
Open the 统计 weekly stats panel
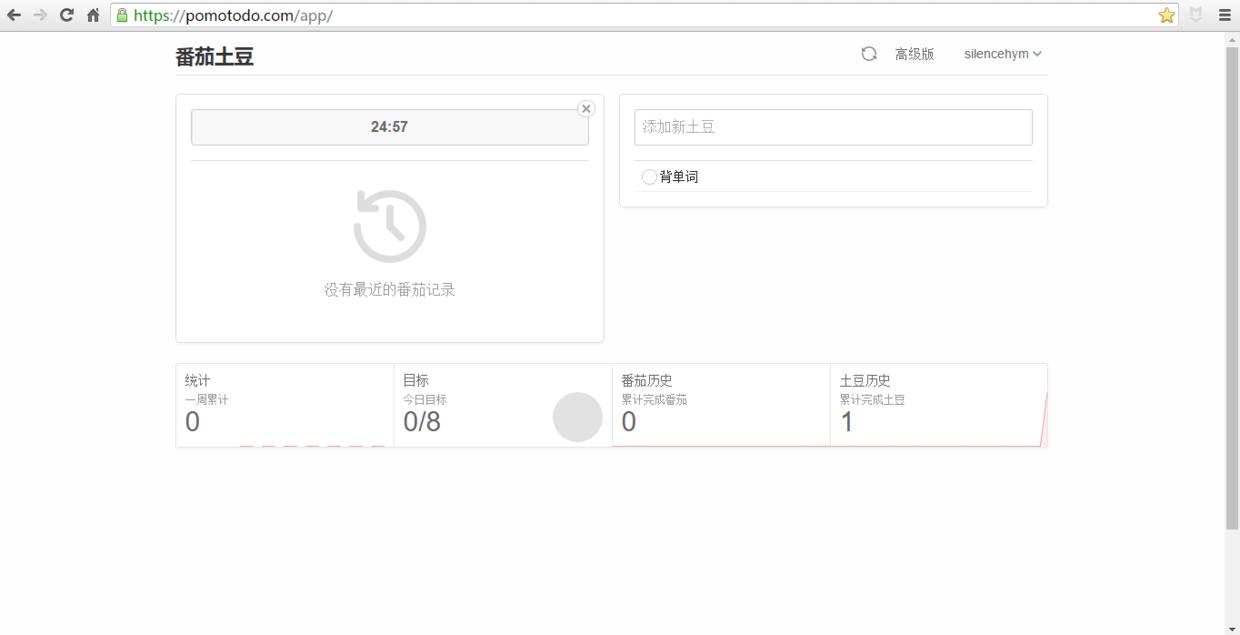coord(286,404)
